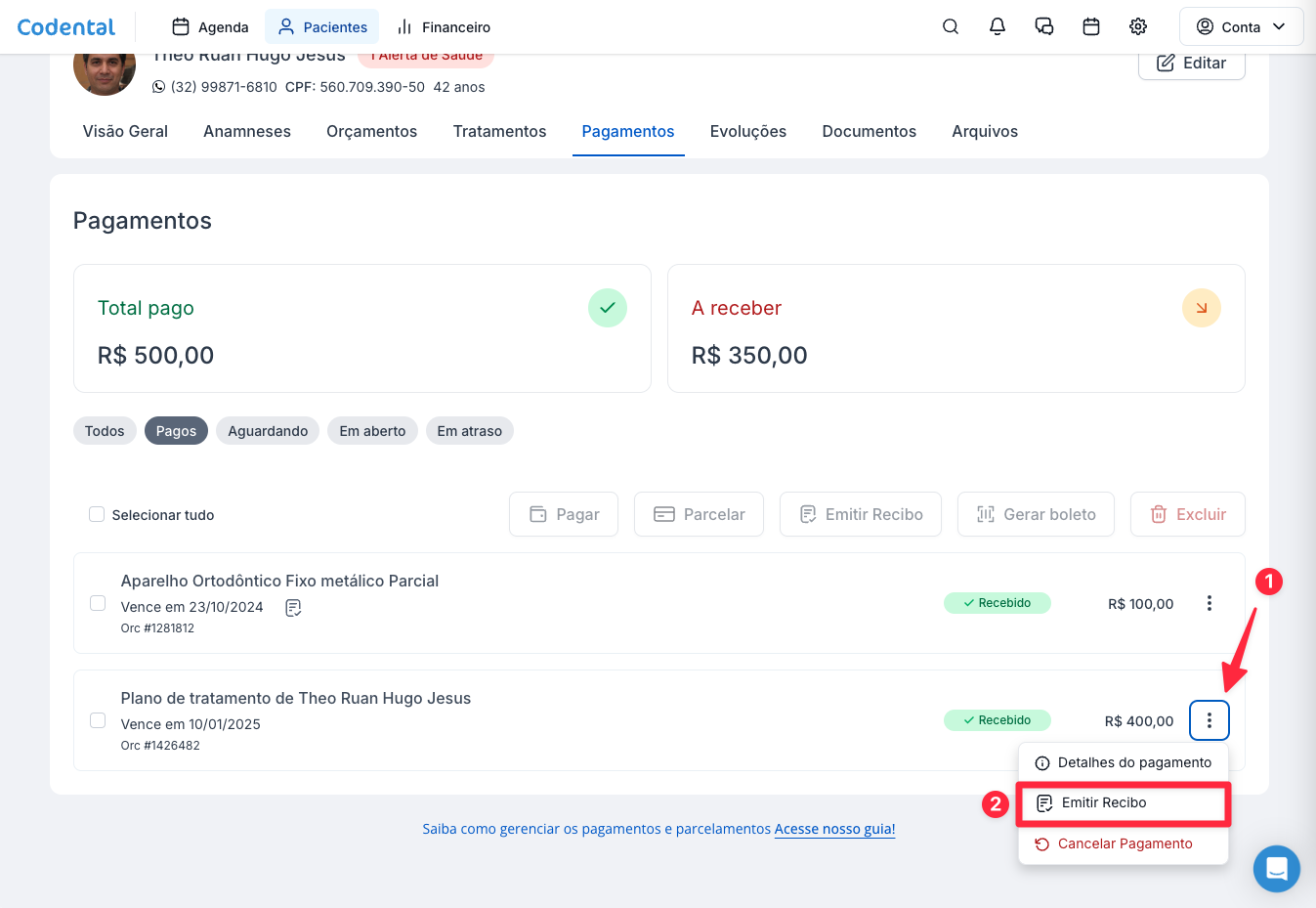Screen dimensions: 1316x908
Task: Open the settings gear icon
Action: [1137, 26]
